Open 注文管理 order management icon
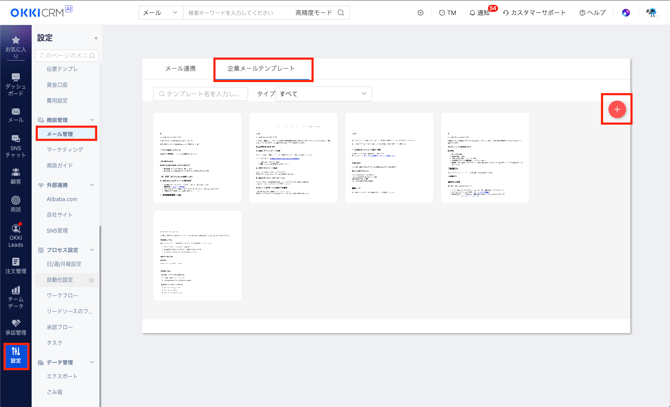The height and width of the screenshot is (407, 670). (15, 265)
